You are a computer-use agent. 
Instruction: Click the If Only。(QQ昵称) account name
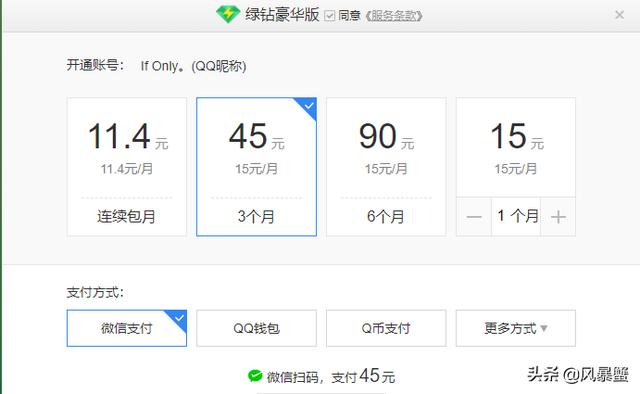click(193, 66)
